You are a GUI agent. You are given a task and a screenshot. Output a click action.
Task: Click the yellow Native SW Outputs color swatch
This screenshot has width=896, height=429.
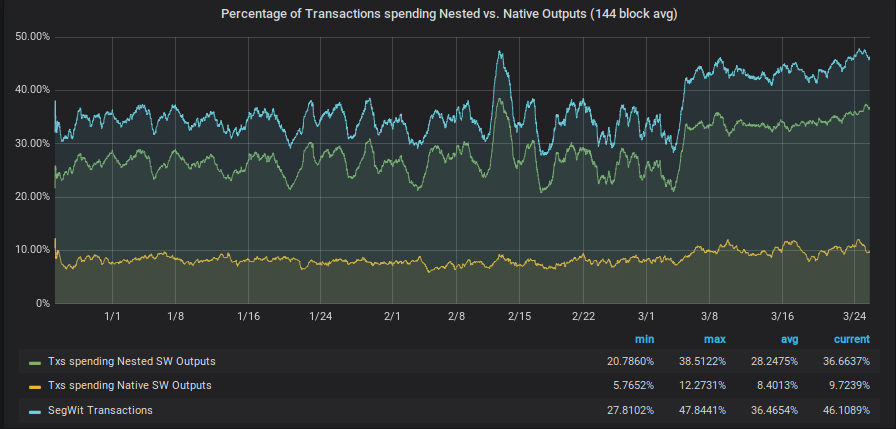point(35,386)
